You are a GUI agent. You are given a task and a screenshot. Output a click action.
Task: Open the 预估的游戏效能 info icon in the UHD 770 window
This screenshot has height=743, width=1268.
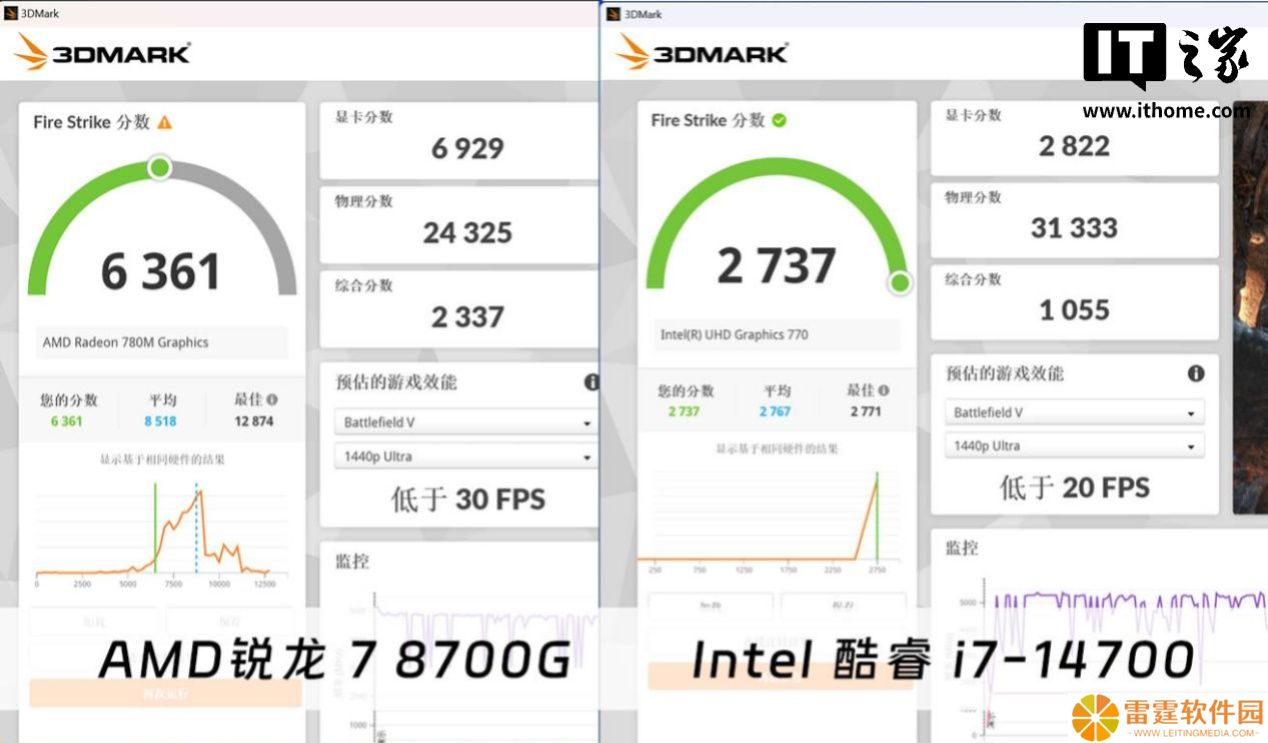tap(1196, 374)
